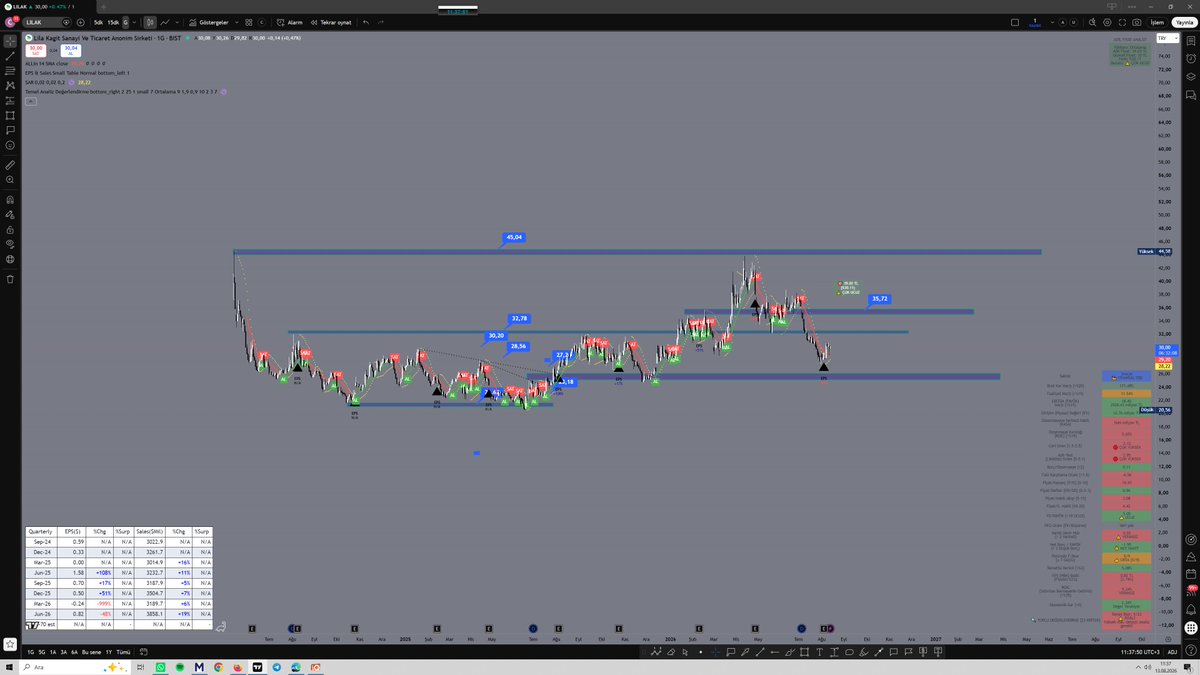Choose the rectangle shape in bottom toolbar
This screenshot has height=675, width=1200.
(x=803, y=652)
